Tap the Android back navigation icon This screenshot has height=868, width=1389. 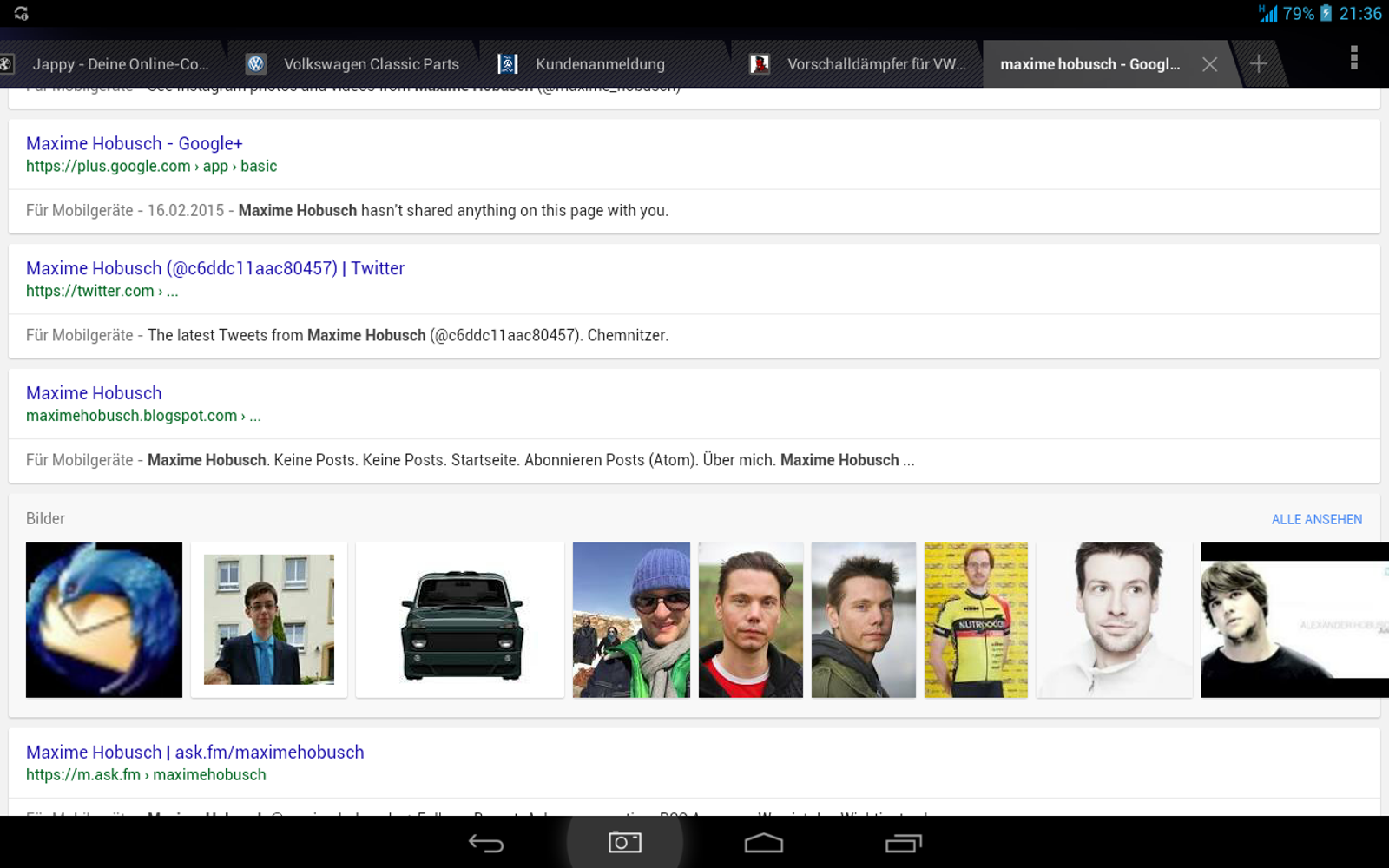pos(486,843)
